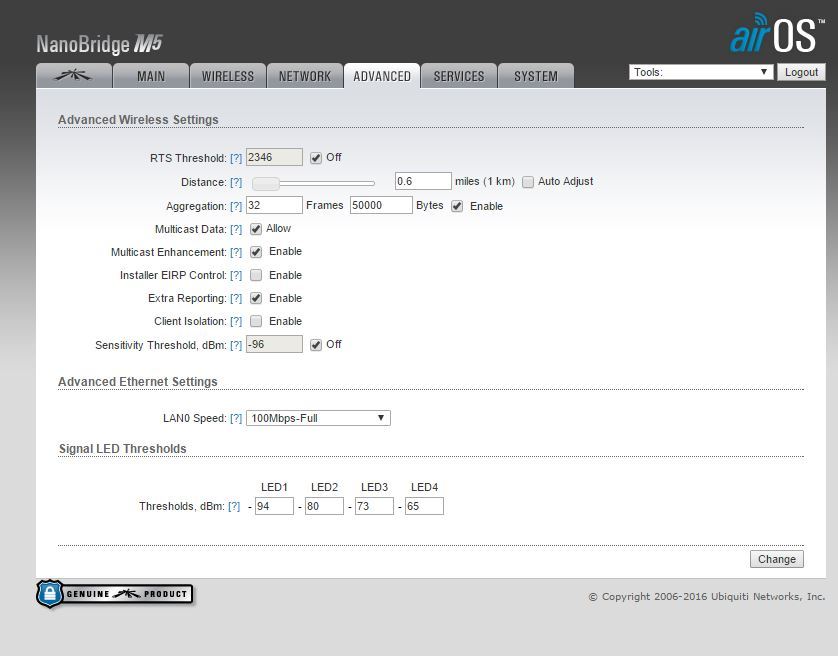
Task: Expand the LAN0 Speed dropdown
Action: point(318,418)
